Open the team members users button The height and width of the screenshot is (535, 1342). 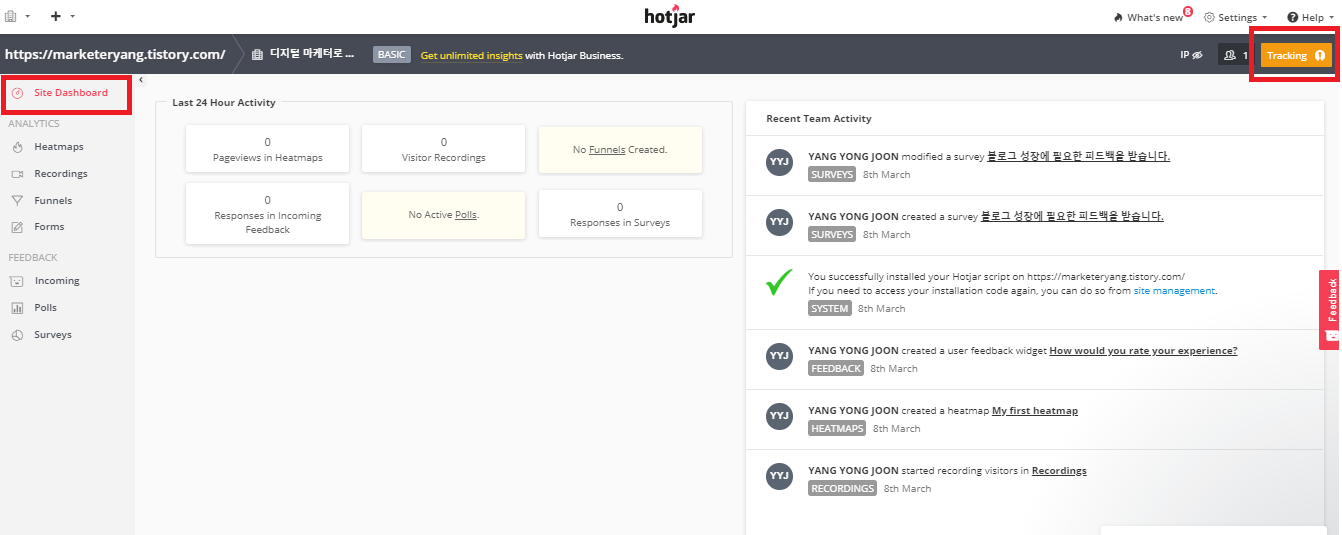pos(1235,55)
